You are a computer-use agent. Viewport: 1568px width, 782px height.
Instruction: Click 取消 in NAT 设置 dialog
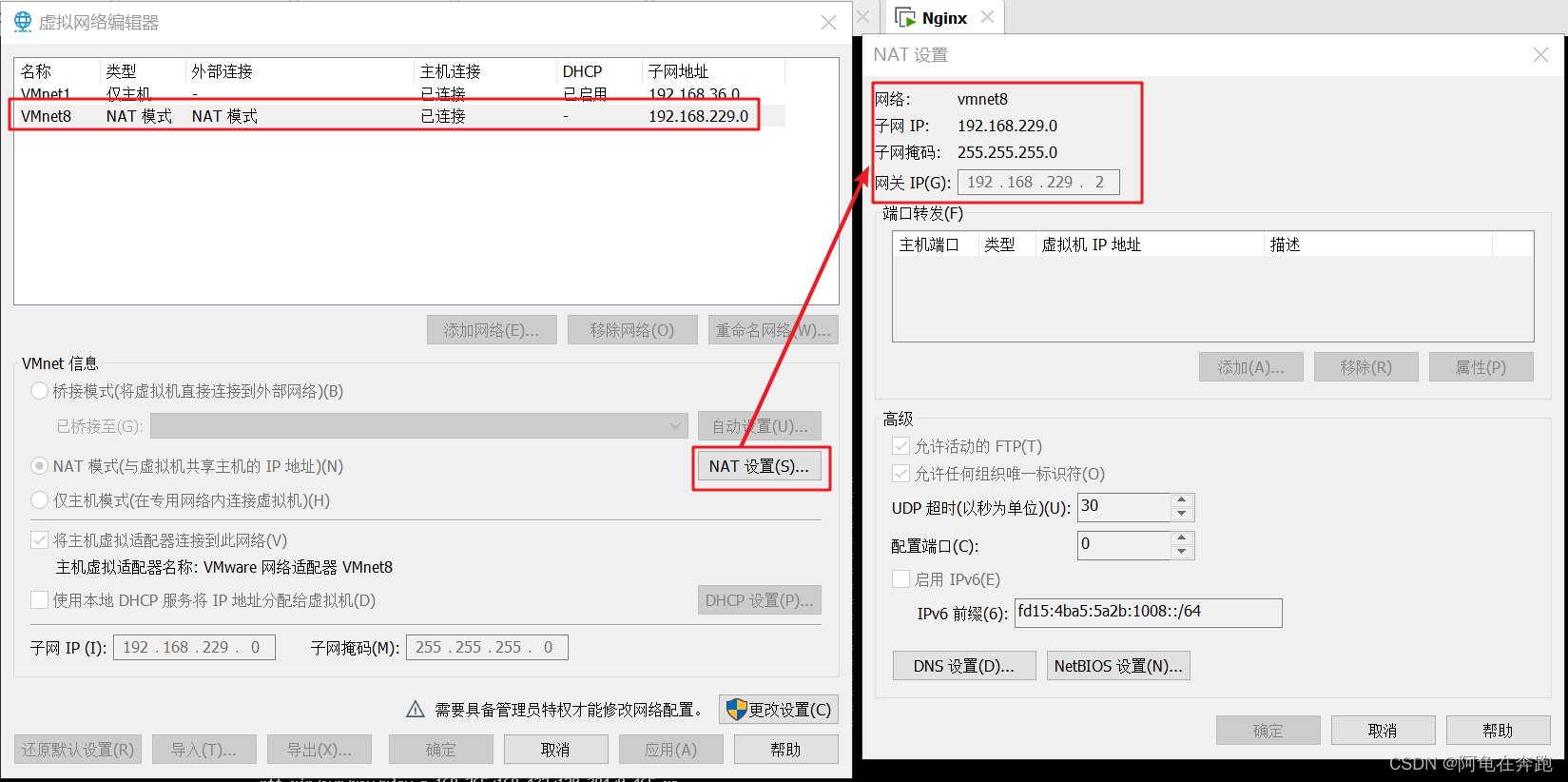point(1384,731)
